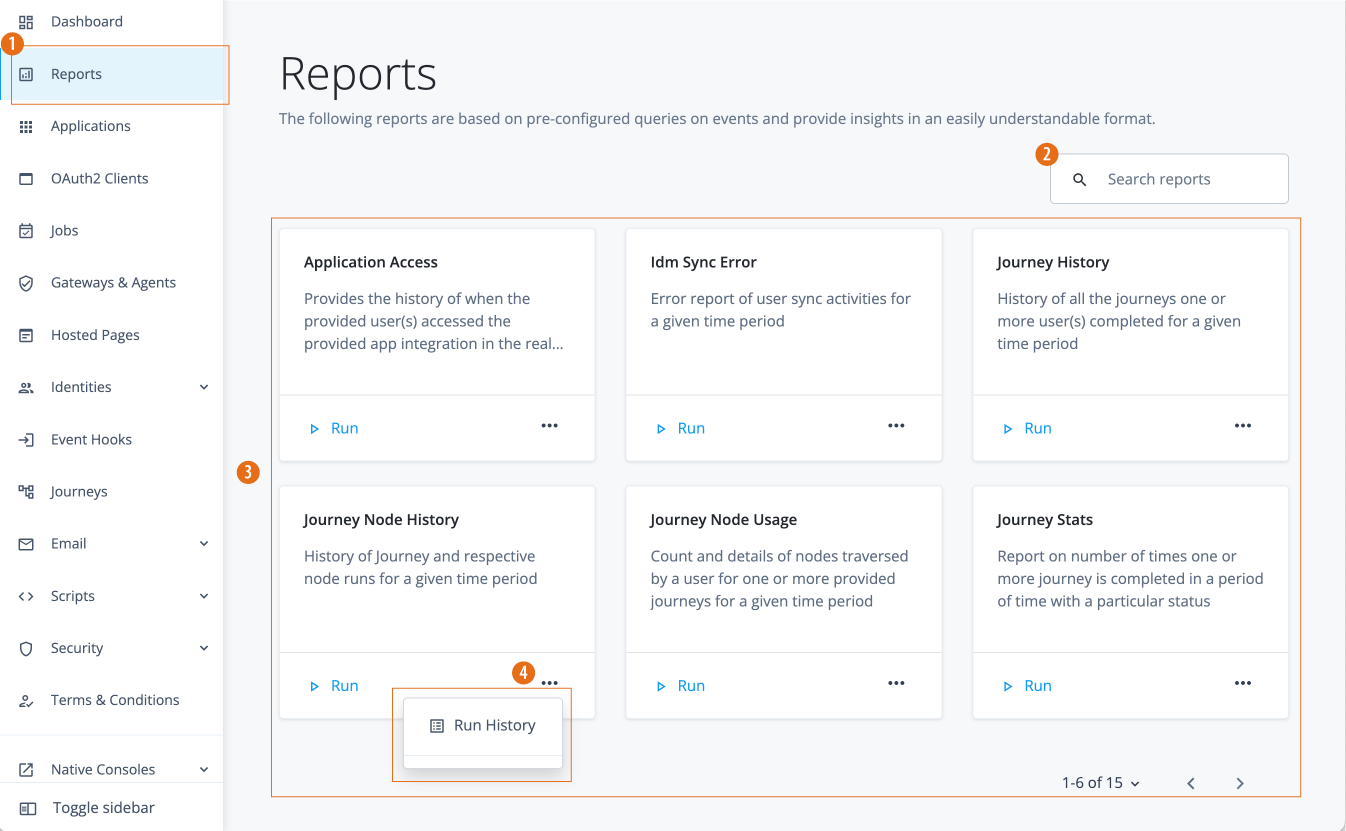Select the Applications grid icon
The image size is (1346, 831).
pos(26,126)
